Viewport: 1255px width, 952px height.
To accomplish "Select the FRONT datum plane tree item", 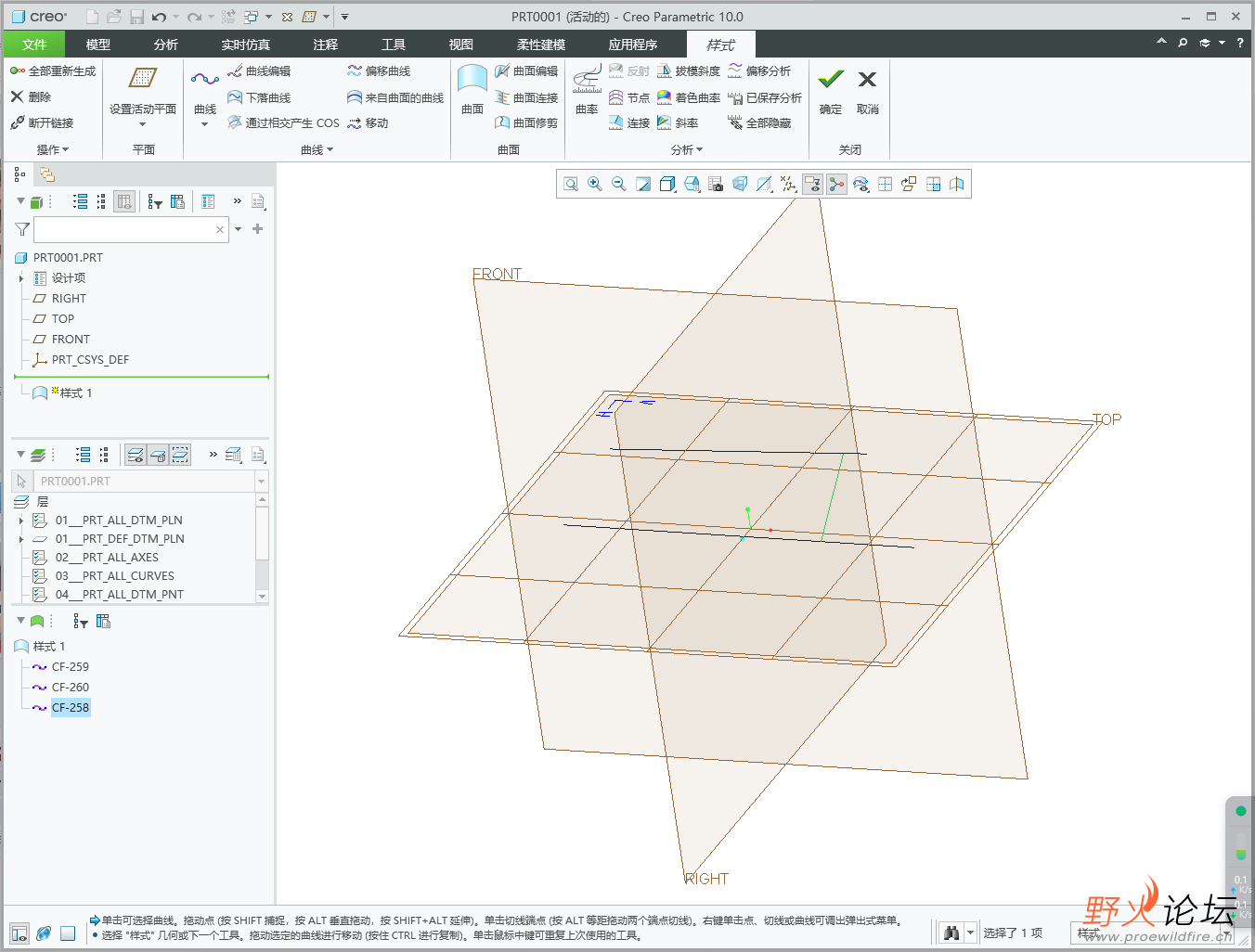I will pyautogui.click(x=71, y=340).
